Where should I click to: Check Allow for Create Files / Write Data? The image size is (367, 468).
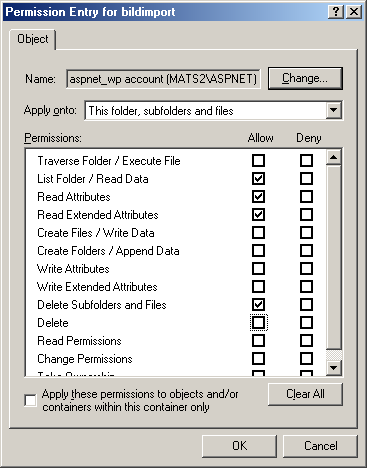(258, 232)
